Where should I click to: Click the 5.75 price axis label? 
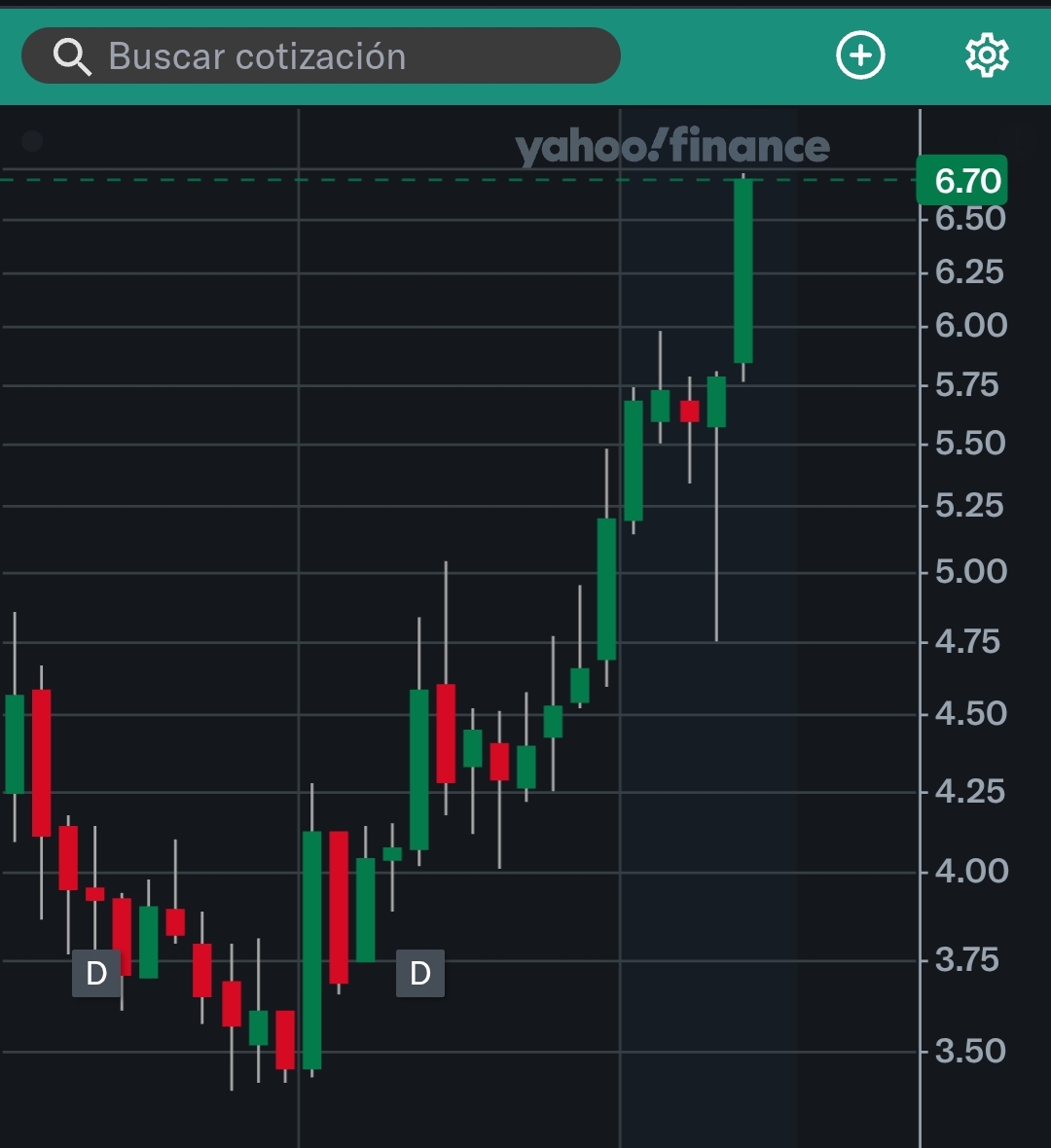pyautogui.click(x=966, y=385)
